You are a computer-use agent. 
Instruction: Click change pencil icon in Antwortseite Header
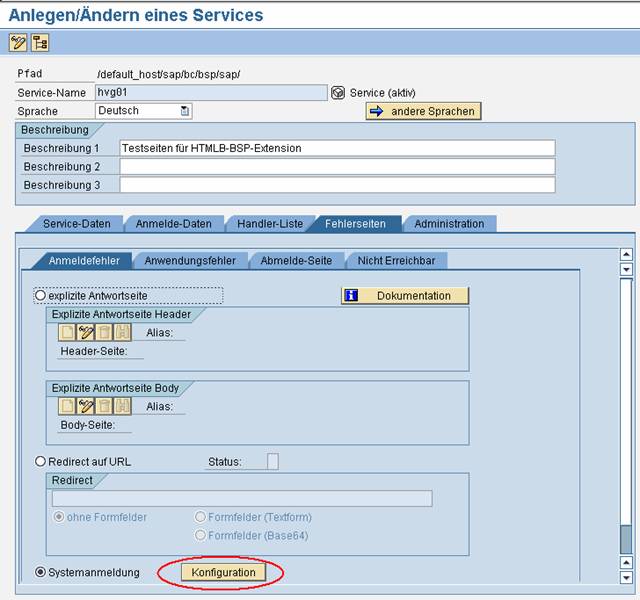tap(85, 332)
